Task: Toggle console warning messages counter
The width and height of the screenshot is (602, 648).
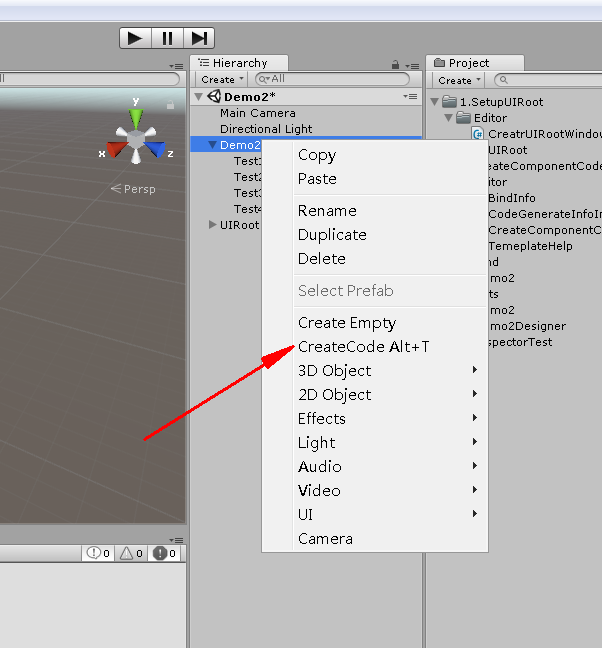Action: coord(131,553)
